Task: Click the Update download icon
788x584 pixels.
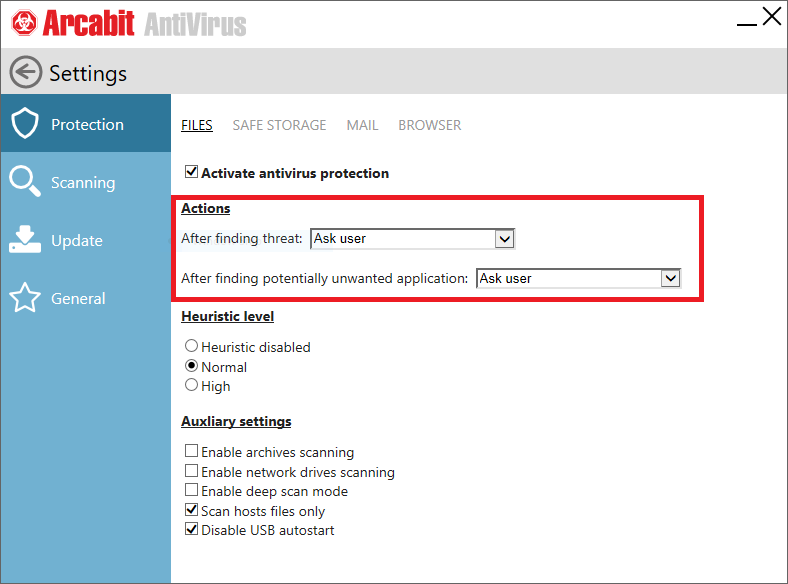Action: (25, 239)
